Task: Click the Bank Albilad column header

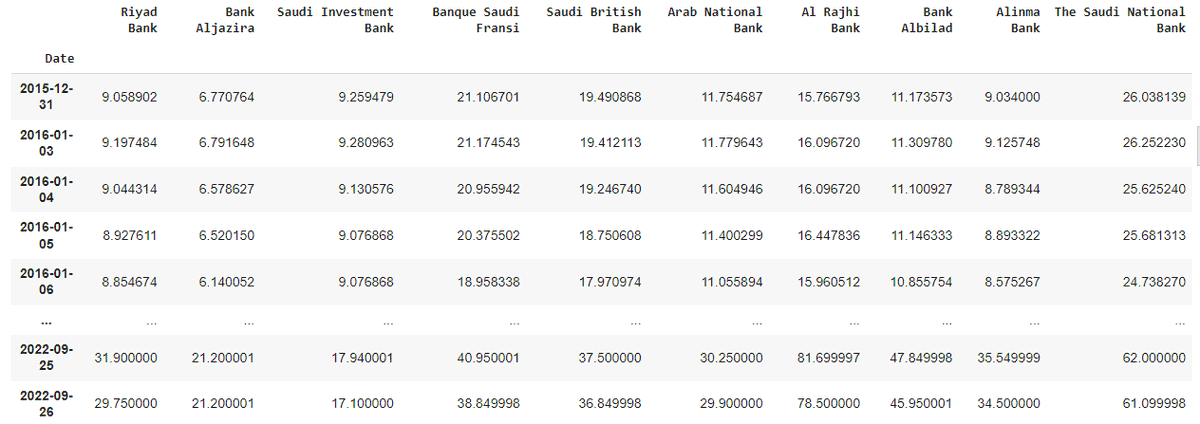Action: (x=926, y=20)
